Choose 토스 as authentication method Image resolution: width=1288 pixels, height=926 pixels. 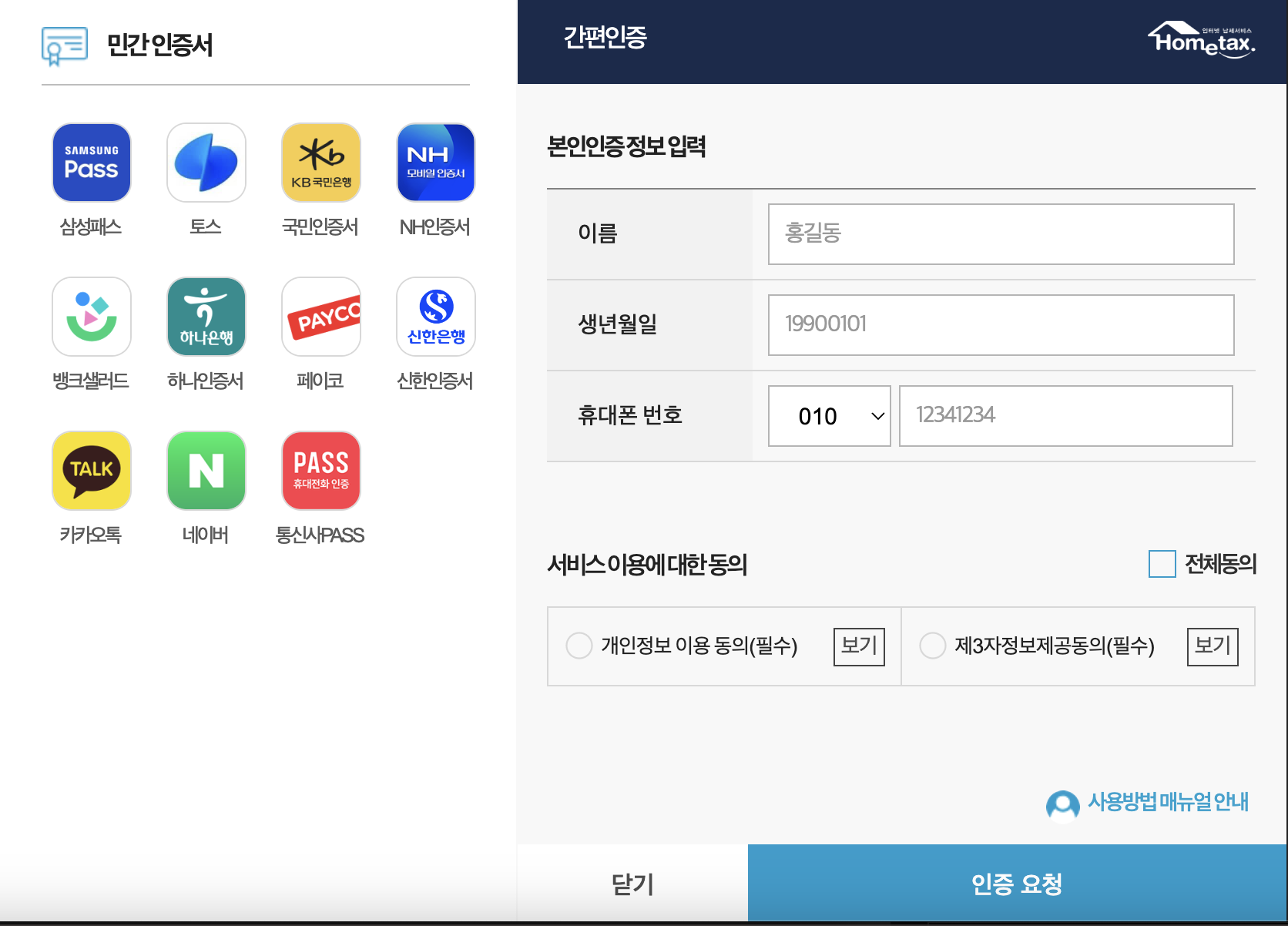pyautogui.click(x=206, y=163)
